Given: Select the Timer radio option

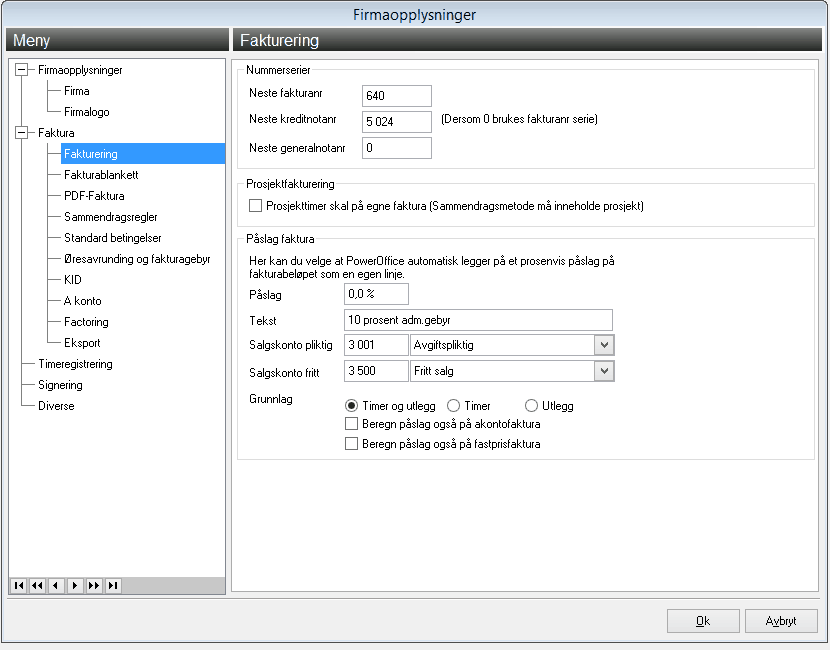Looking at the screenshot, I should click(x=453, y=406).
